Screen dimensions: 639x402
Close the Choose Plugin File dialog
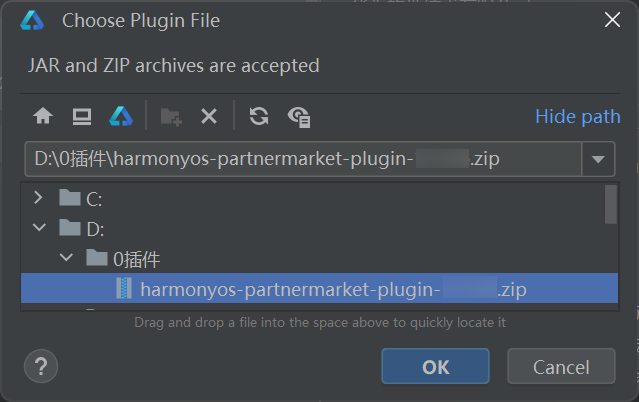(611, 20)
